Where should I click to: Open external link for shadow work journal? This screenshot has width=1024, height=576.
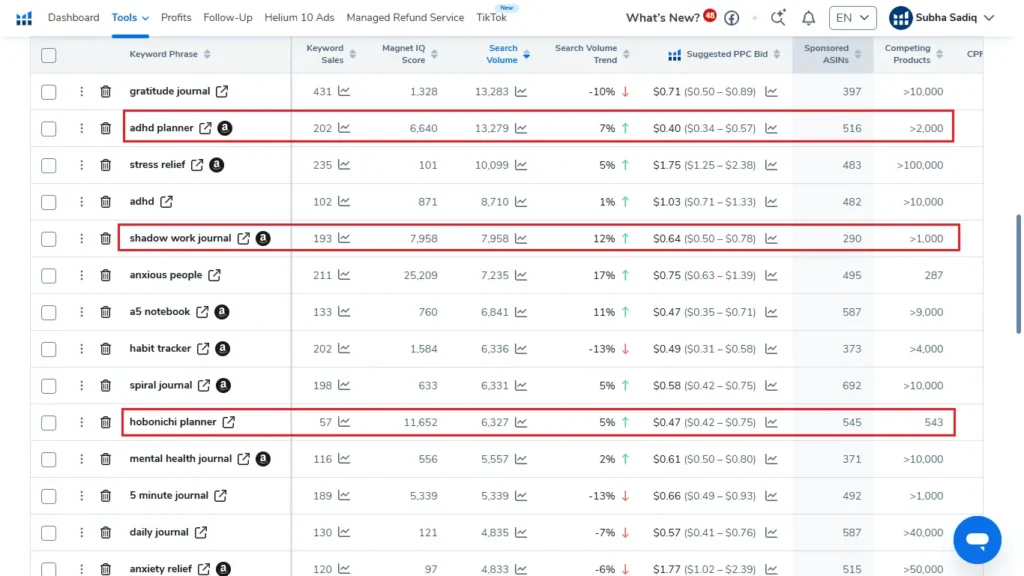(244, 238)
